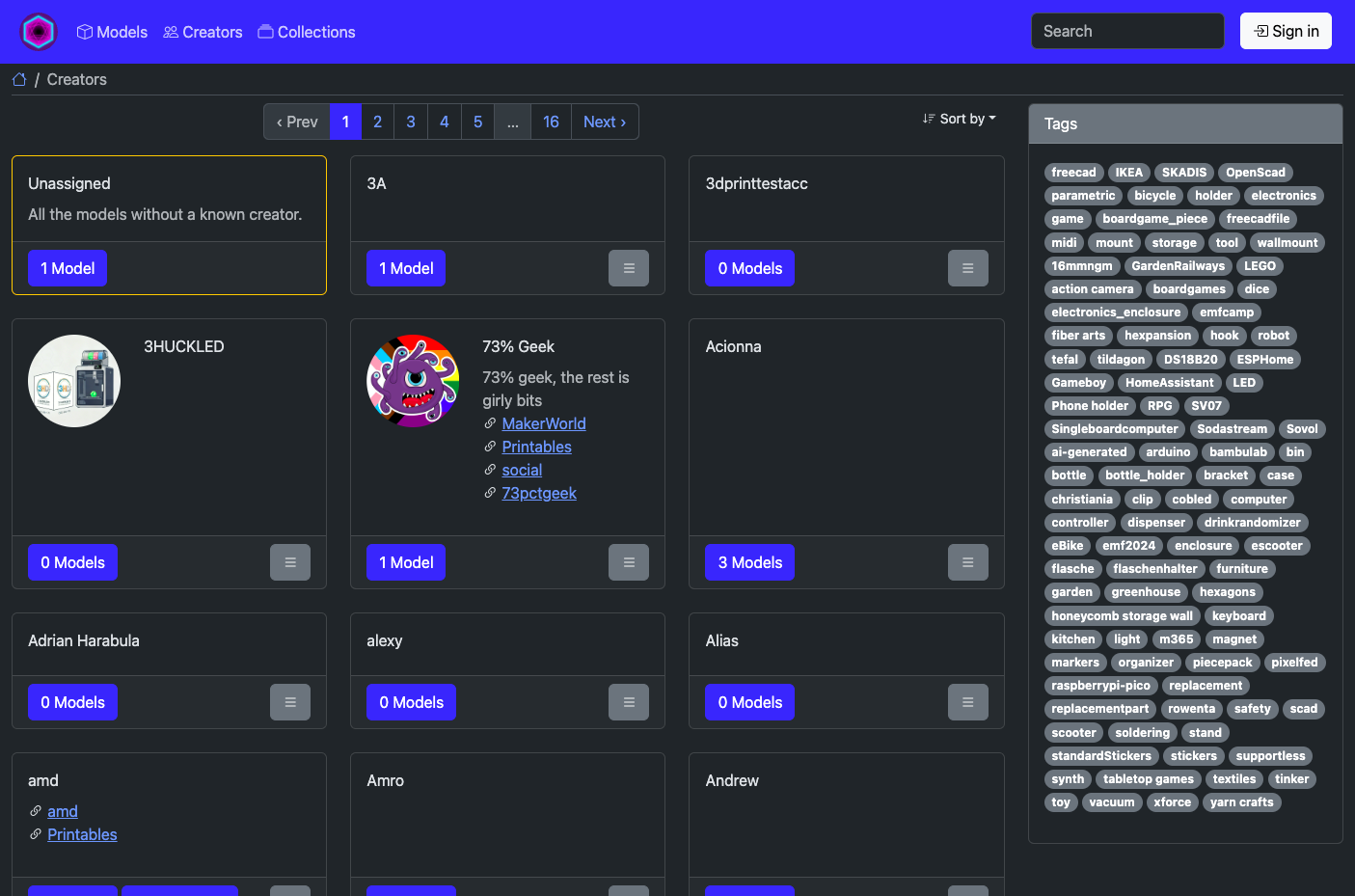Show 3A's 1 Model

[x=406, y=268]
